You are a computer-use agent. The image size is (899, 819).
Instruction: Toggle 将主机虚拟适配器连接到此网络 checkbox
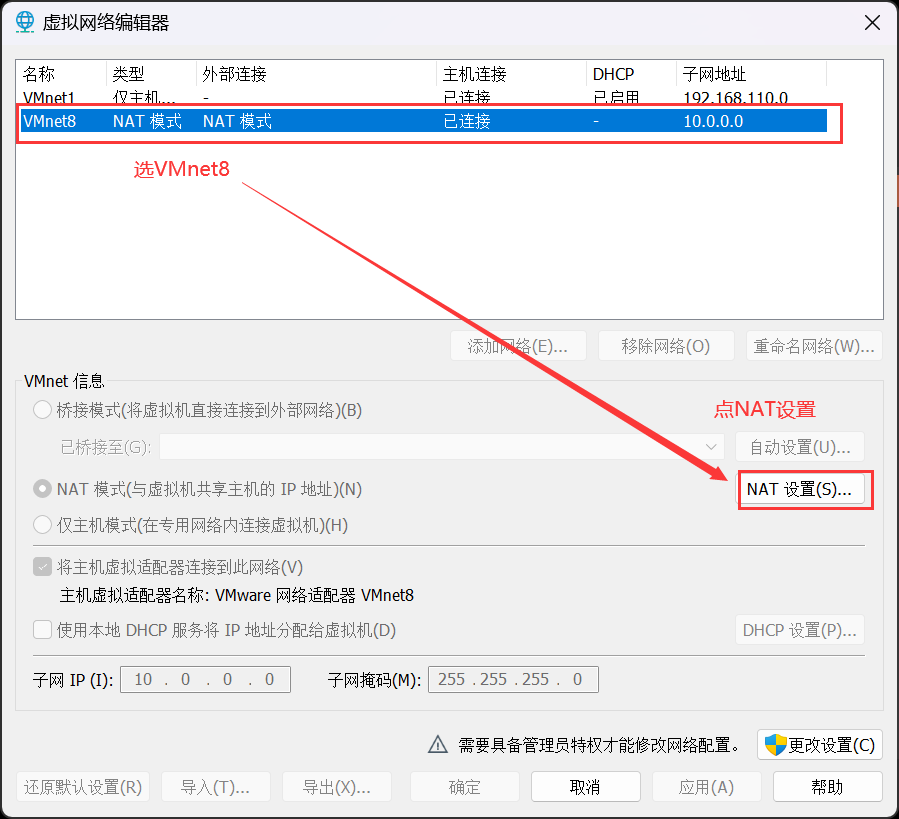click(42, 567)
